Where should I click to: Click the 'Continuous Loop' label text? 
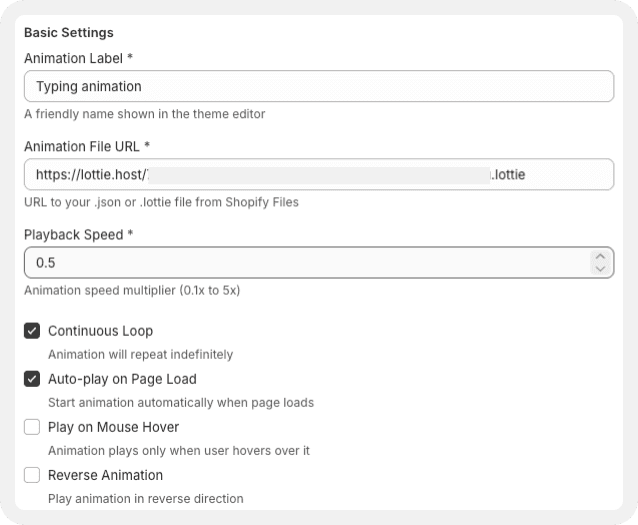tap(100, 331)
